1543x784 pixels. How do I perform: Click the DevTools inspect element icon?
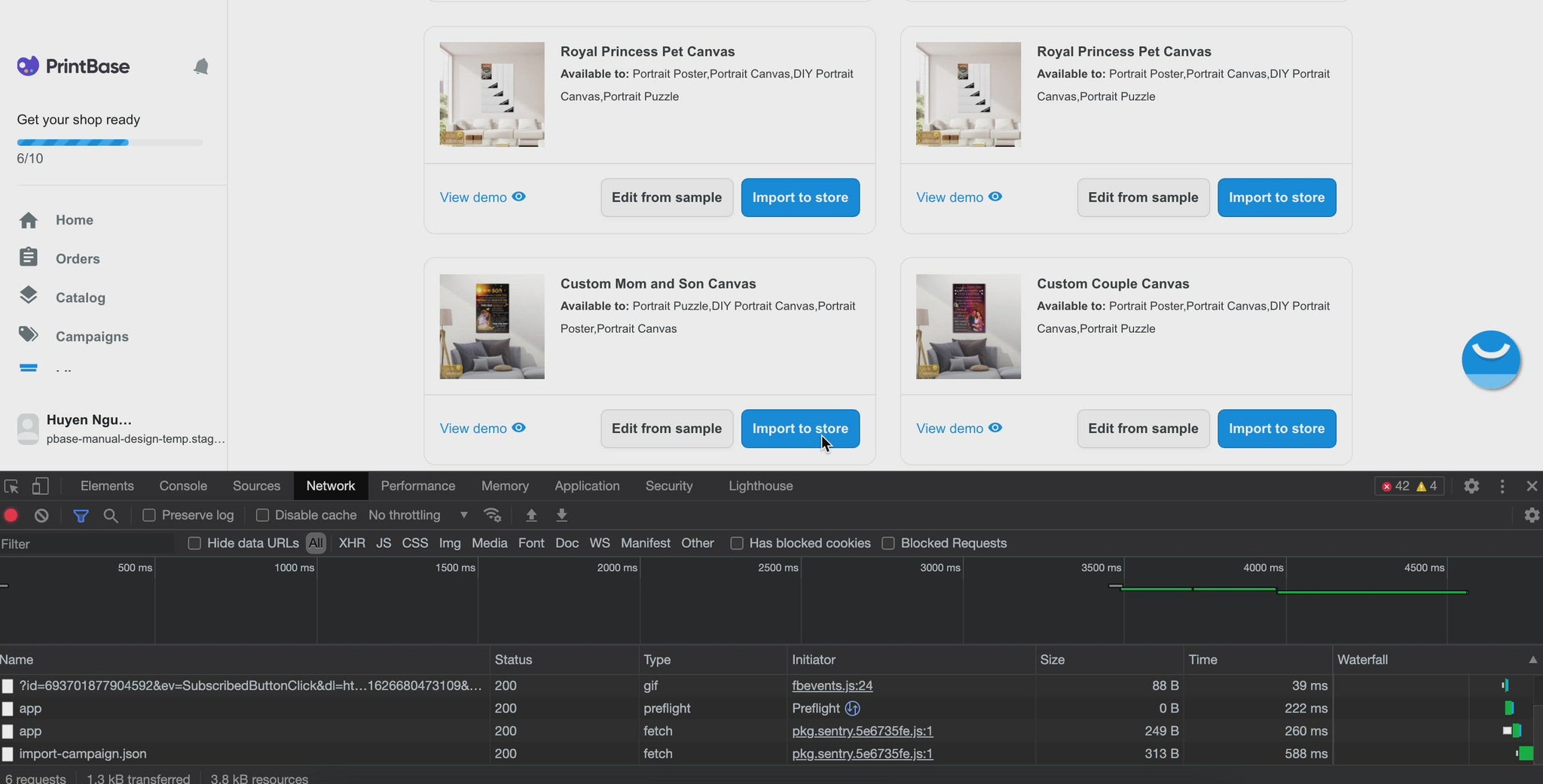[11, 487]
